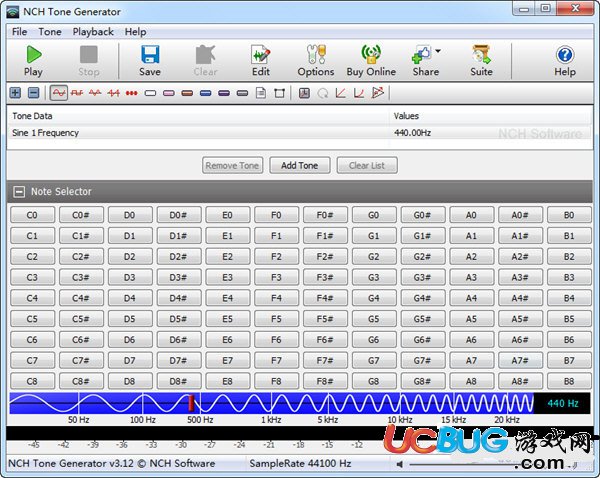Select the blue noise icon
Image resolution: width=600 pixels, height=478 pixels.
(205, 93)
